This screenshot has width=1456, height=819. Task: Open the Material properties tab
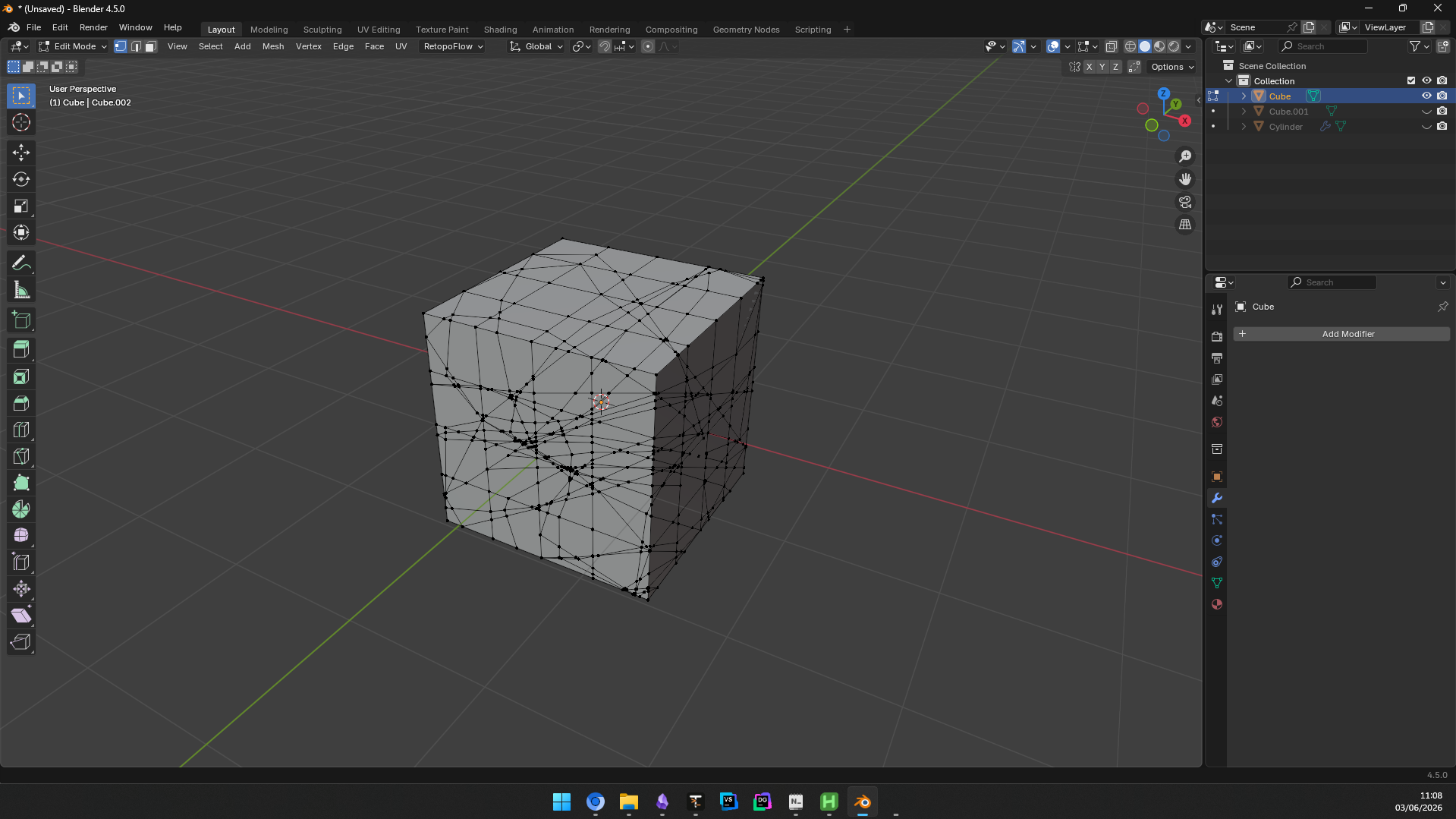click(1217, 605)
